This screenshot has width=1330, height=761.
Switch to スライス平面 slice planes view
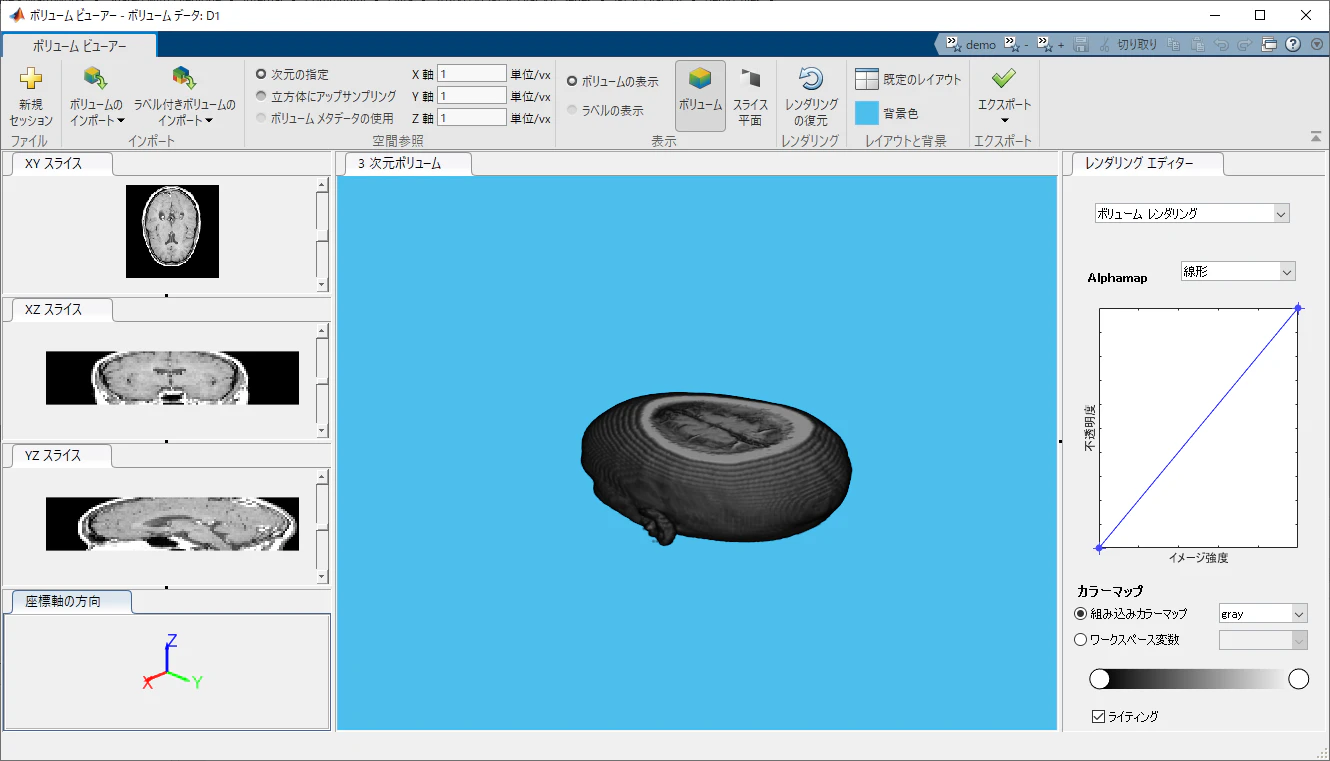click(x=750, y=96)
